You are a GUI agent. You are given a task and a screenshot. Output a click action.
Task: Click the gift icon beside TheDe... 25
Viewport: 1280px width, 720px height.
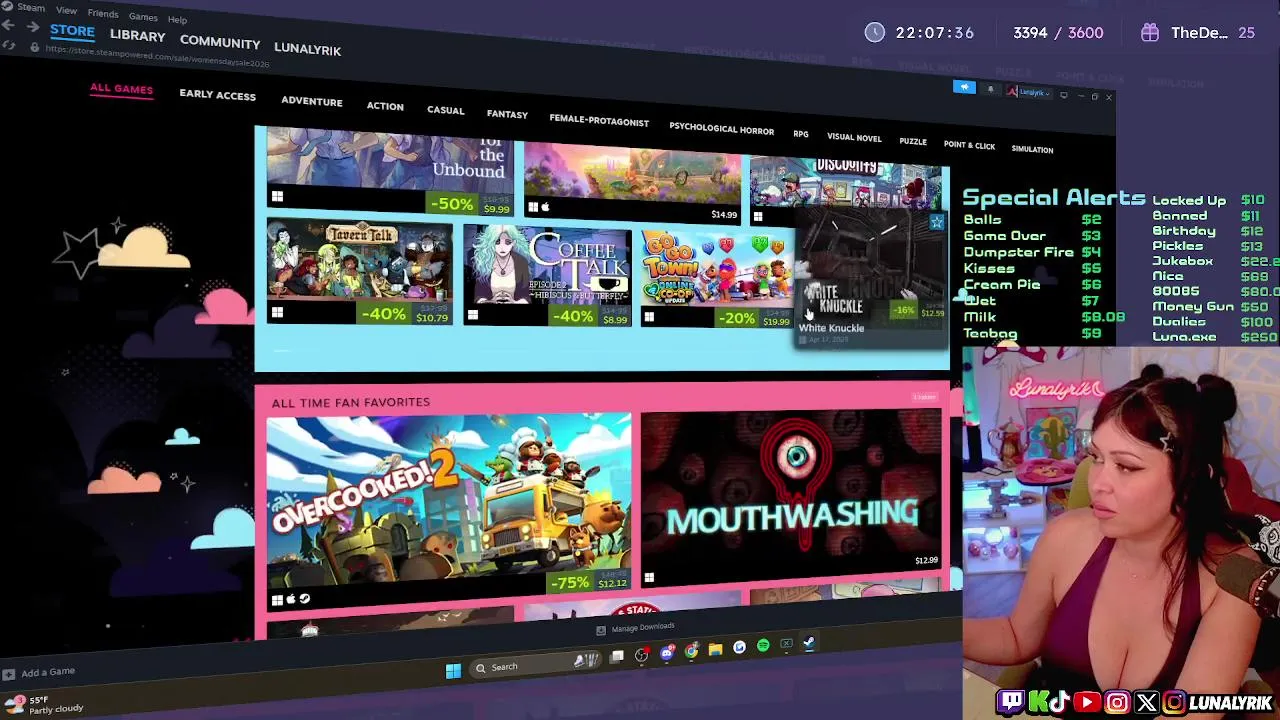[1150, 33]
